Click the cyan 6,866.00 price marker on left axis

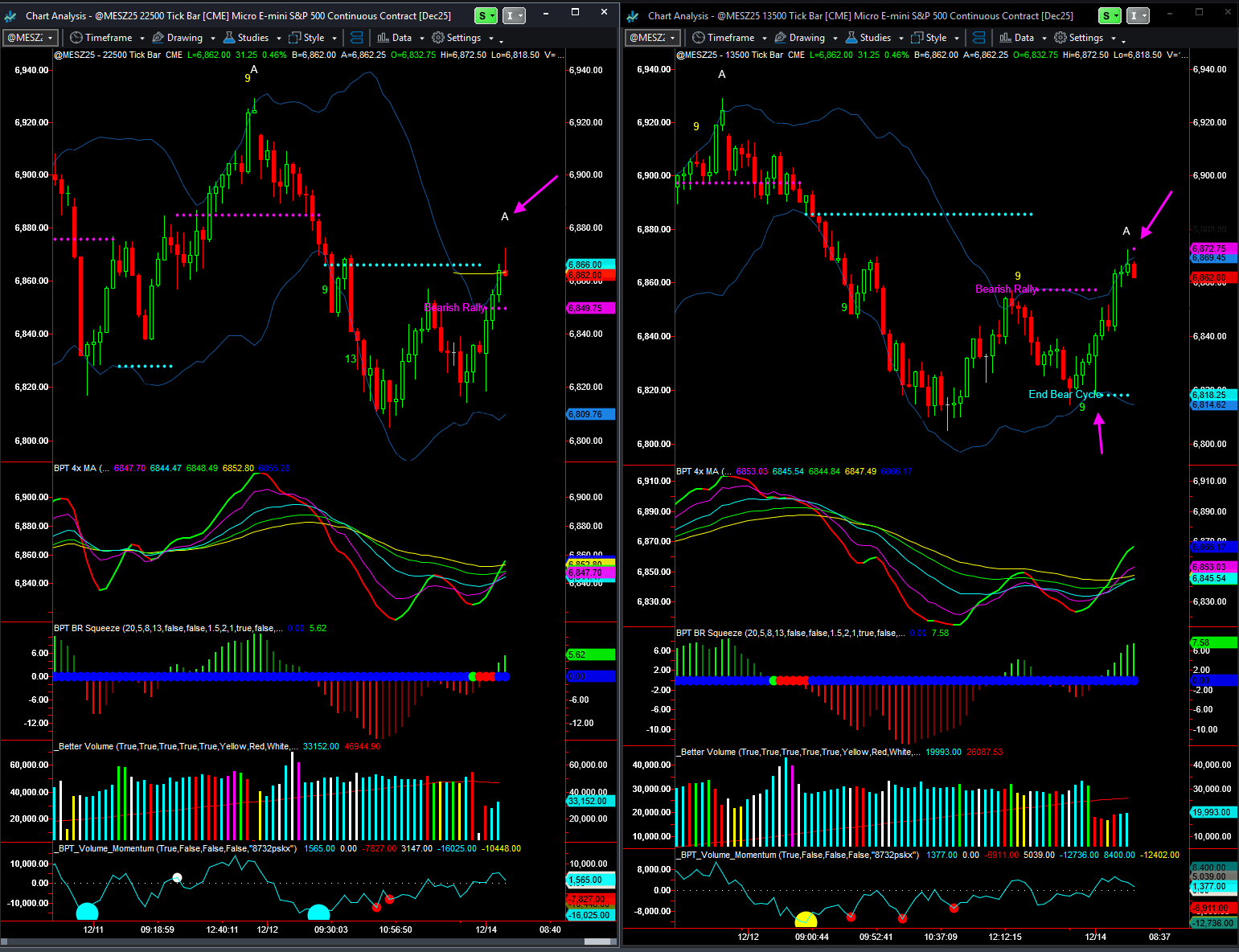pyautogui.click(x=590, y=265)
